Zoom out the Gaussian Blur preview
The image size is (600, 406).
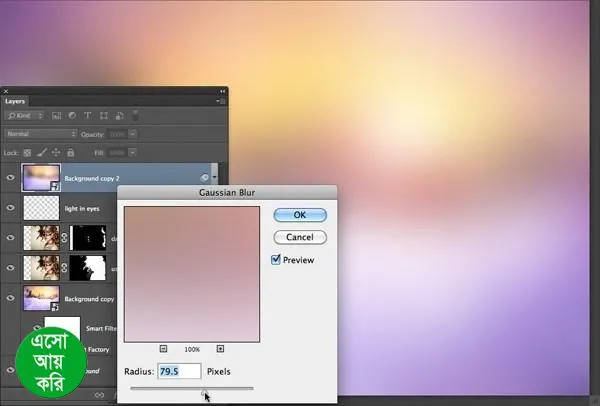(x=162, y=349)
